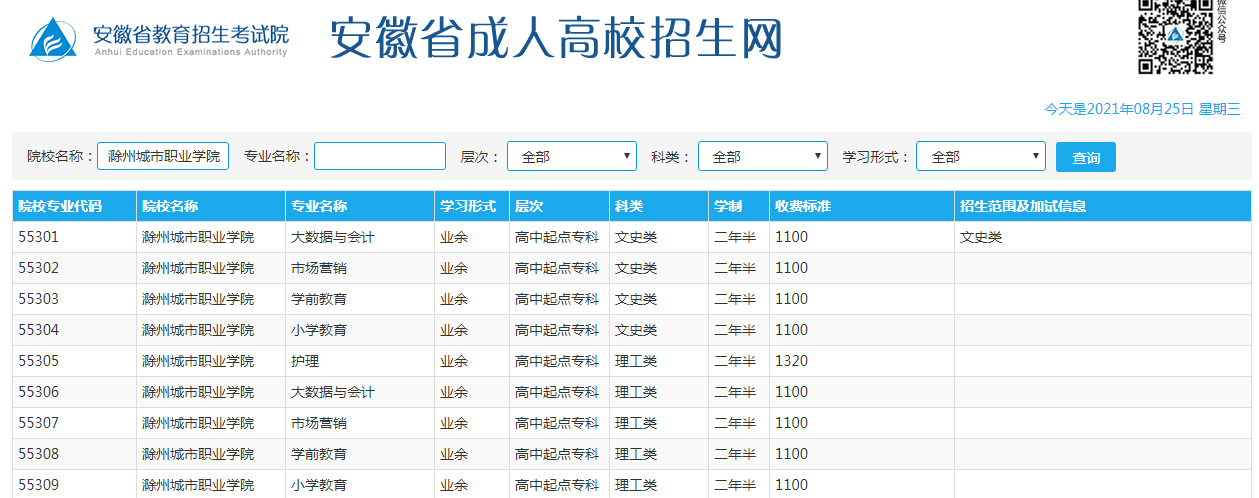The image size is (1259, 498).
Task: Focus the empty 专业名称 text box
Action: (x=380, y=157)
